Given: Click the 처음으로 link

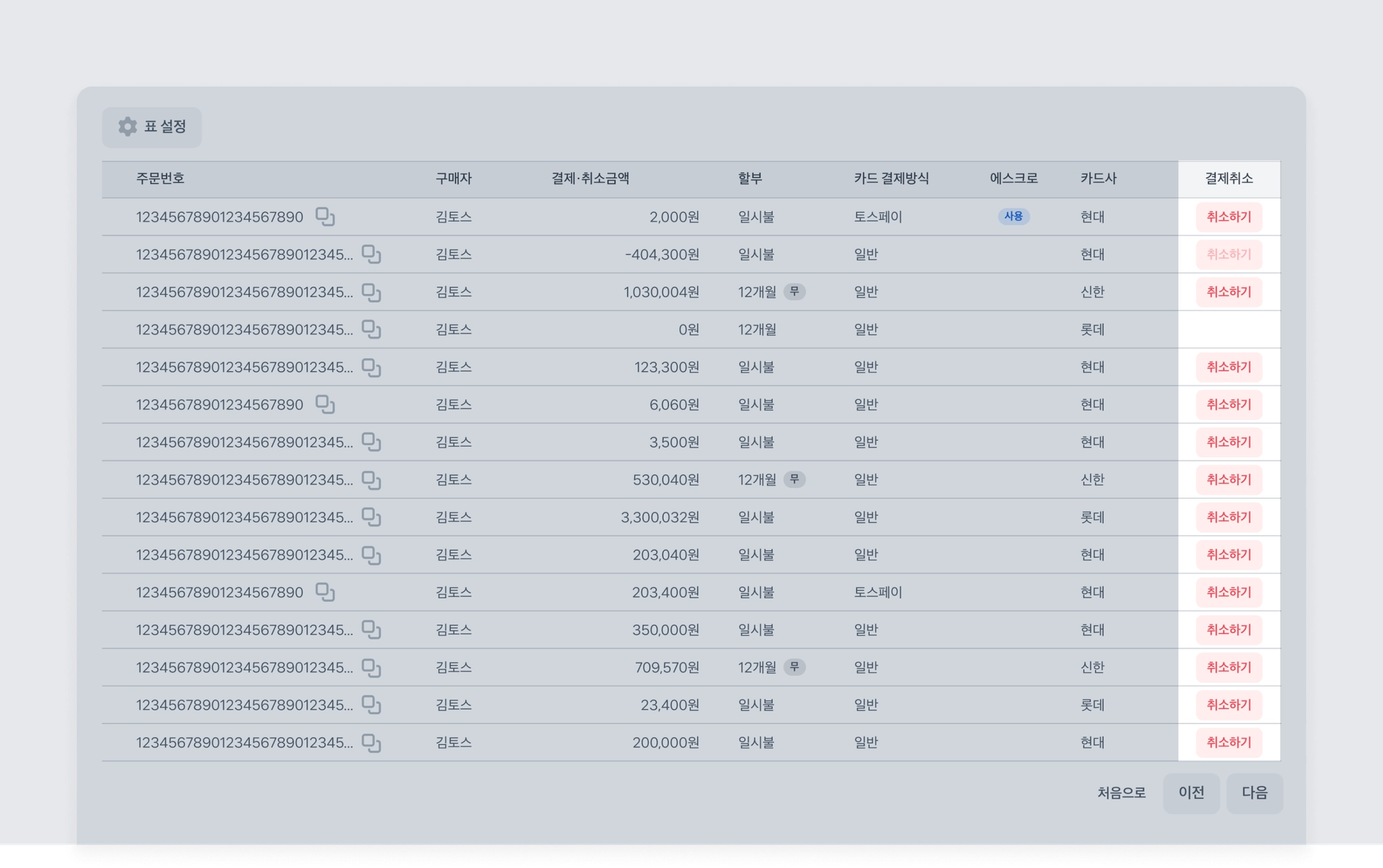Looking at the screenshot, I should [1121, 792].
